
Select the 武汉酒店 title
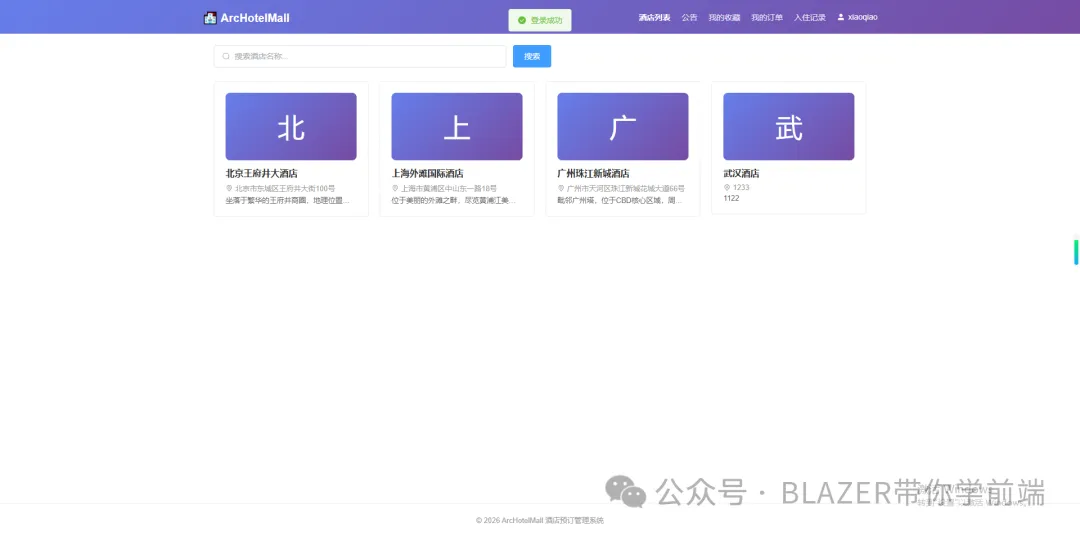coord(741,174)
